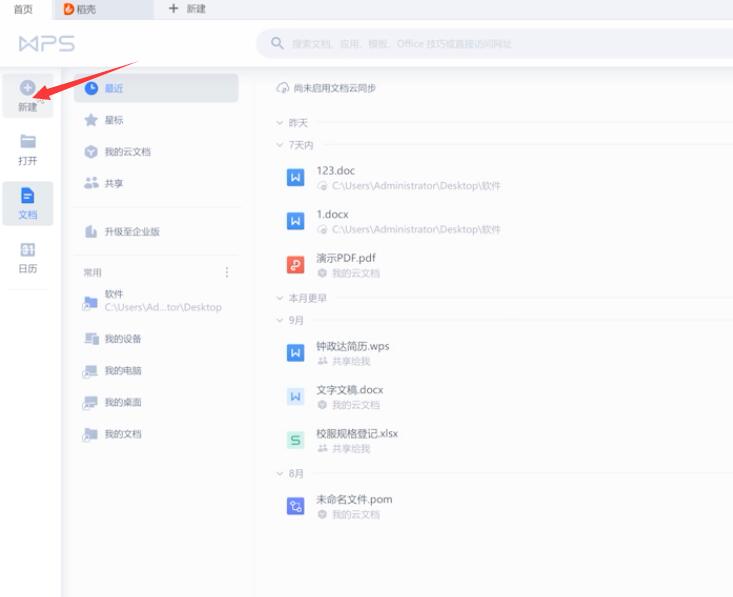This screenshot has height=597, width=733.
Task: Open the file 文字文稿.docx
Action: [350, 390]
